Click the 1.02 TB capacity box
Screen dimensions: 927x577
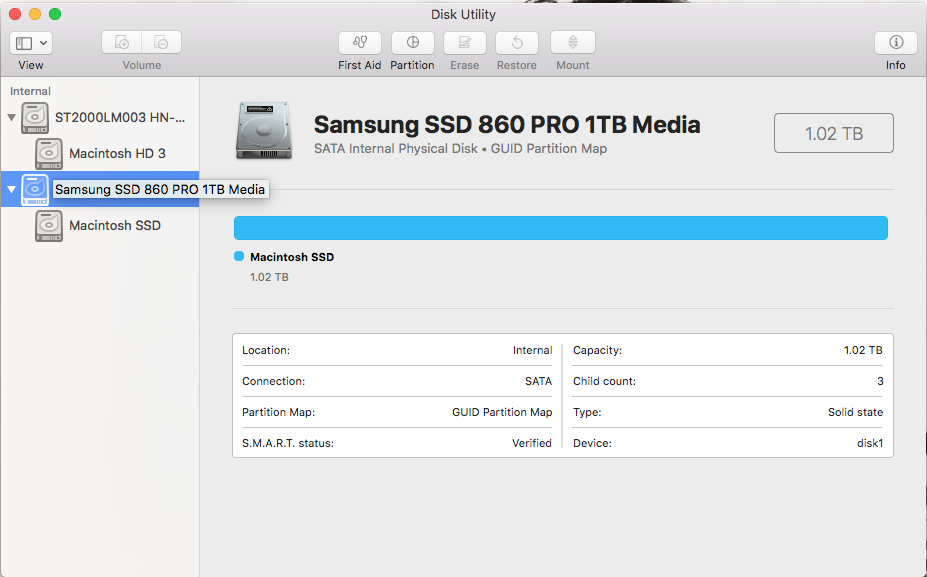pos(834,133)
